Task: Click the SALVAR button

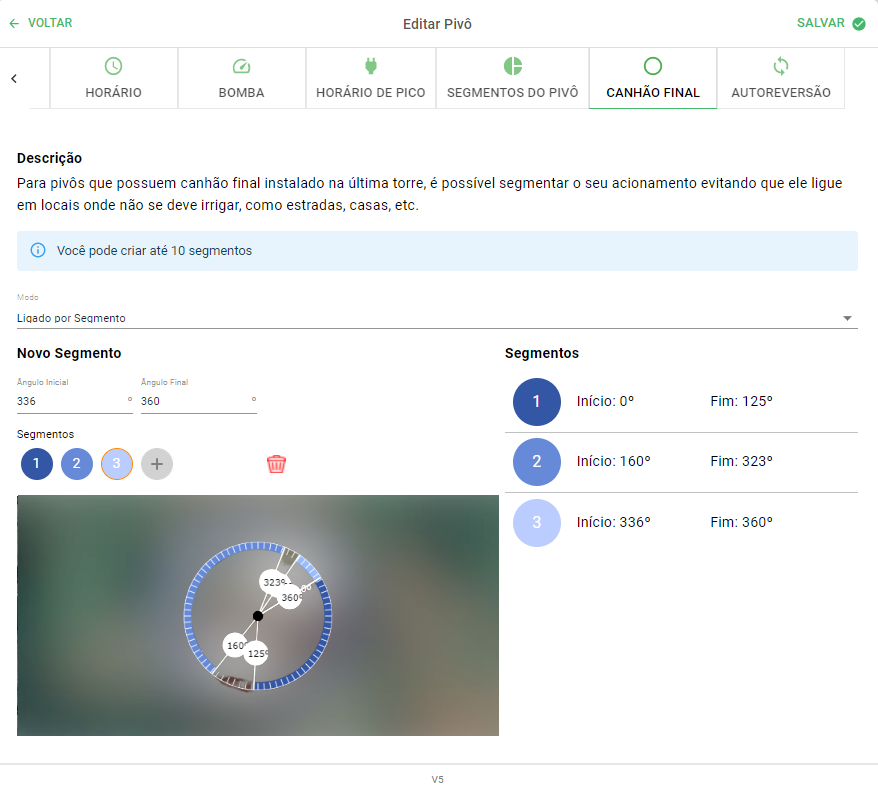Action: 831,23
